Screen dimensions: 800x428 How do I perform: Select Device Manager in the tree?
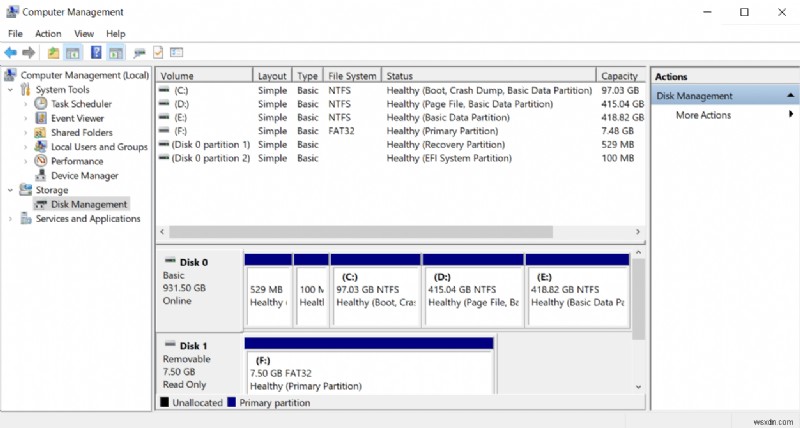[85, 175]
